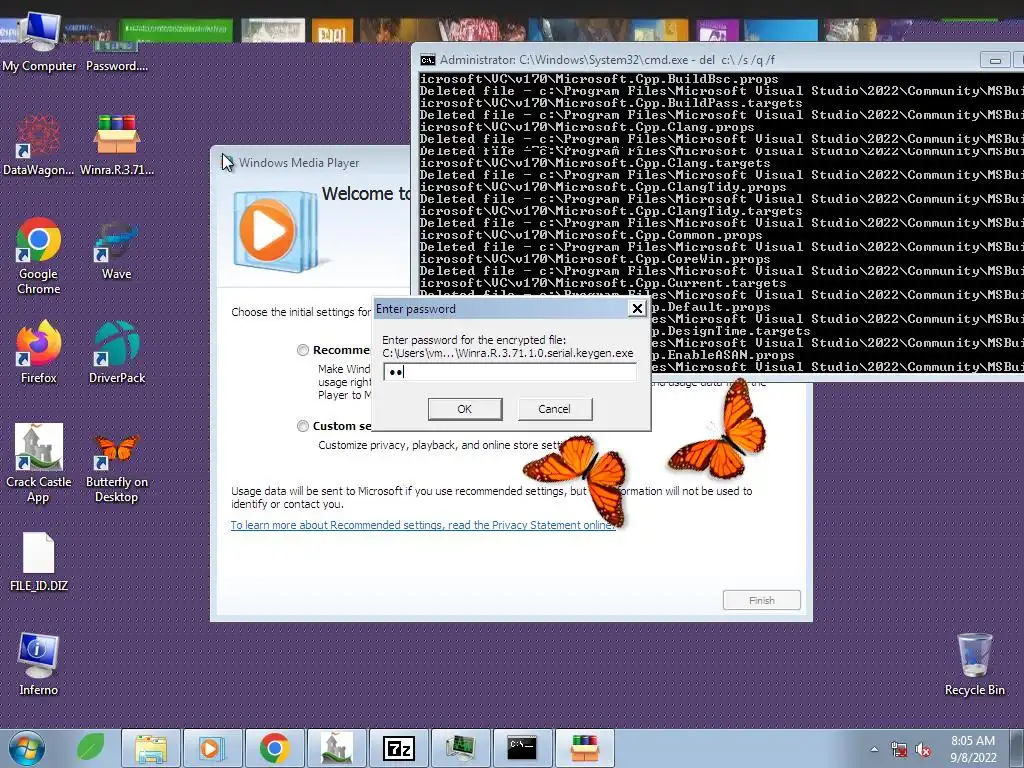Click the muted volume tray icon
The image size is (1024, 768).
(x=923, y=750)
